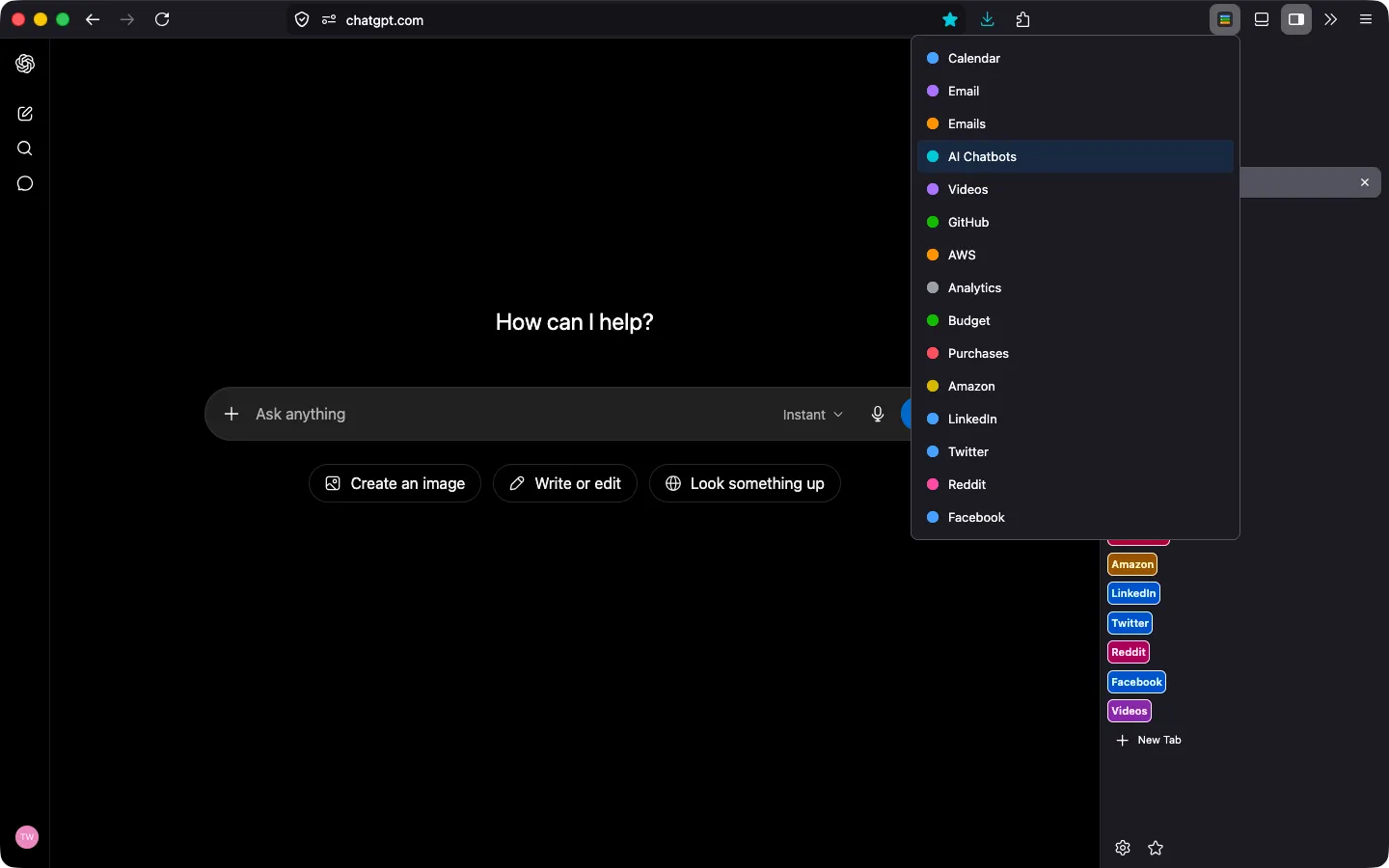Open the downloads panel

coord(987,19)
